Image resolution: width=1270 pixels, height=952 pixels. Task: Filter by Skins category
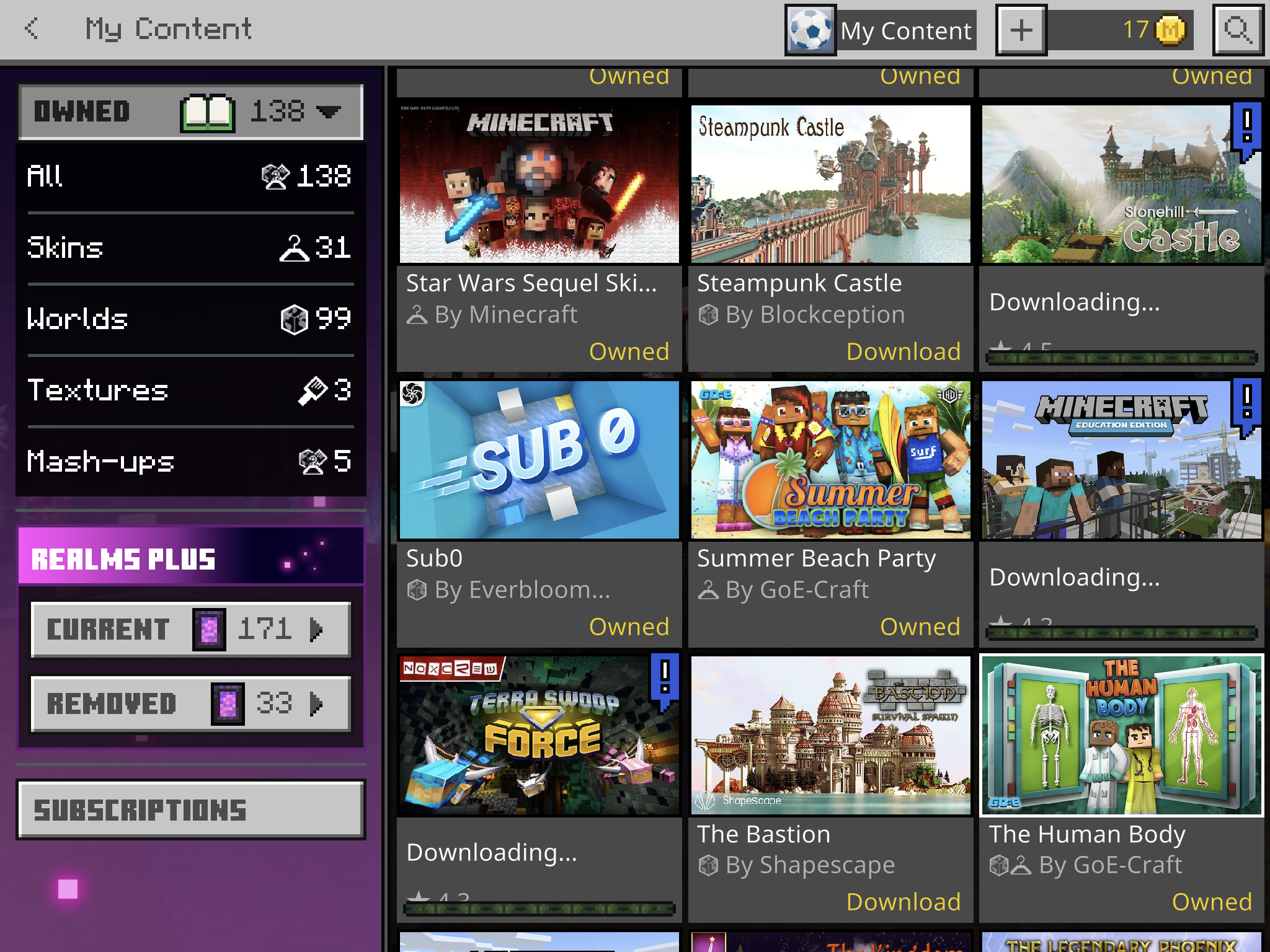point(190,248)
